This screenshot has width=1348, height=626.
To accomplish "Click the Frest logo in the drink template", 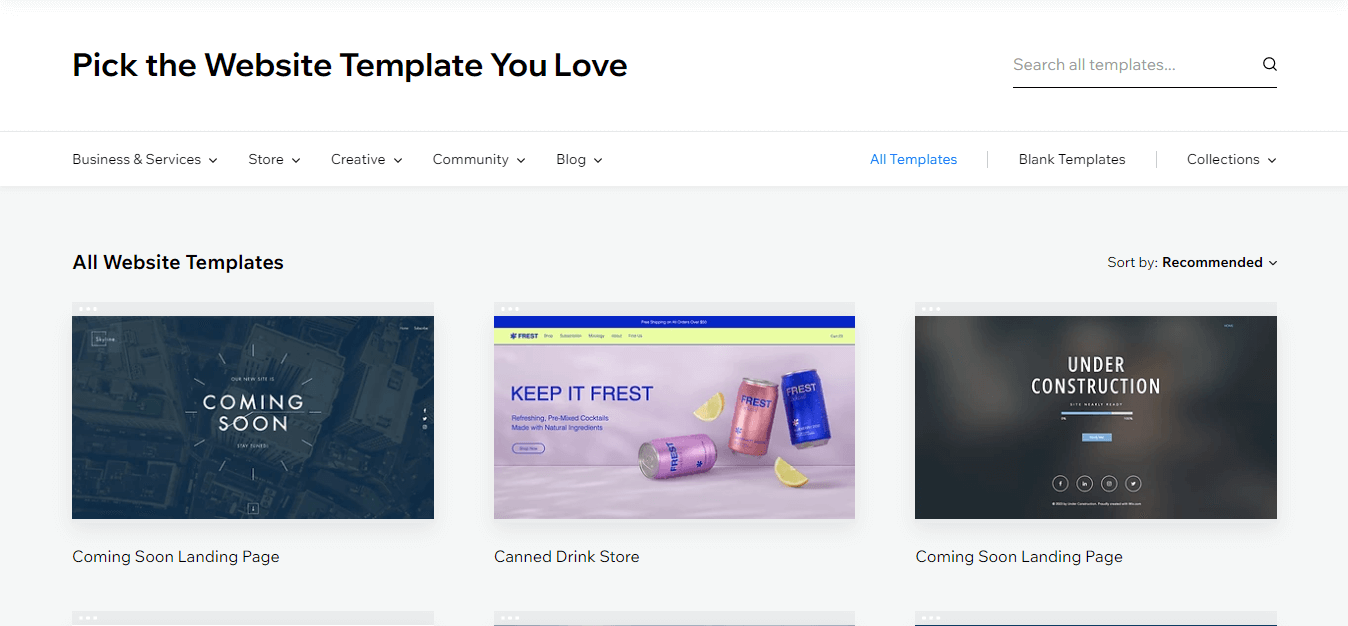I will (x=524, y=336).
